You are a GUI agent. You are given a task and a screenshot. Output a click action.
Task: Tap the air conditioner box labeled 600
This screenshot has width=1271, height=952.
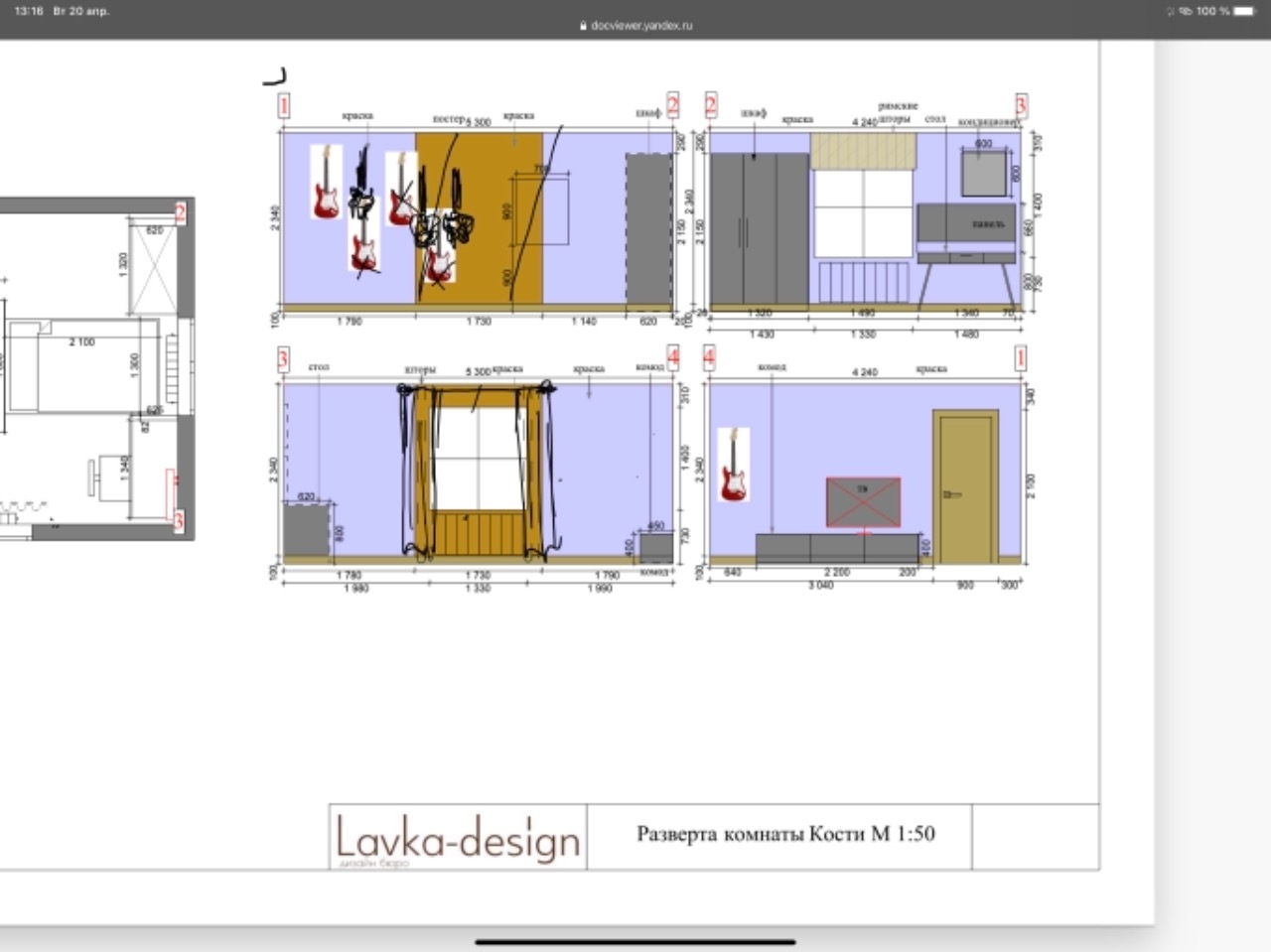985,172
